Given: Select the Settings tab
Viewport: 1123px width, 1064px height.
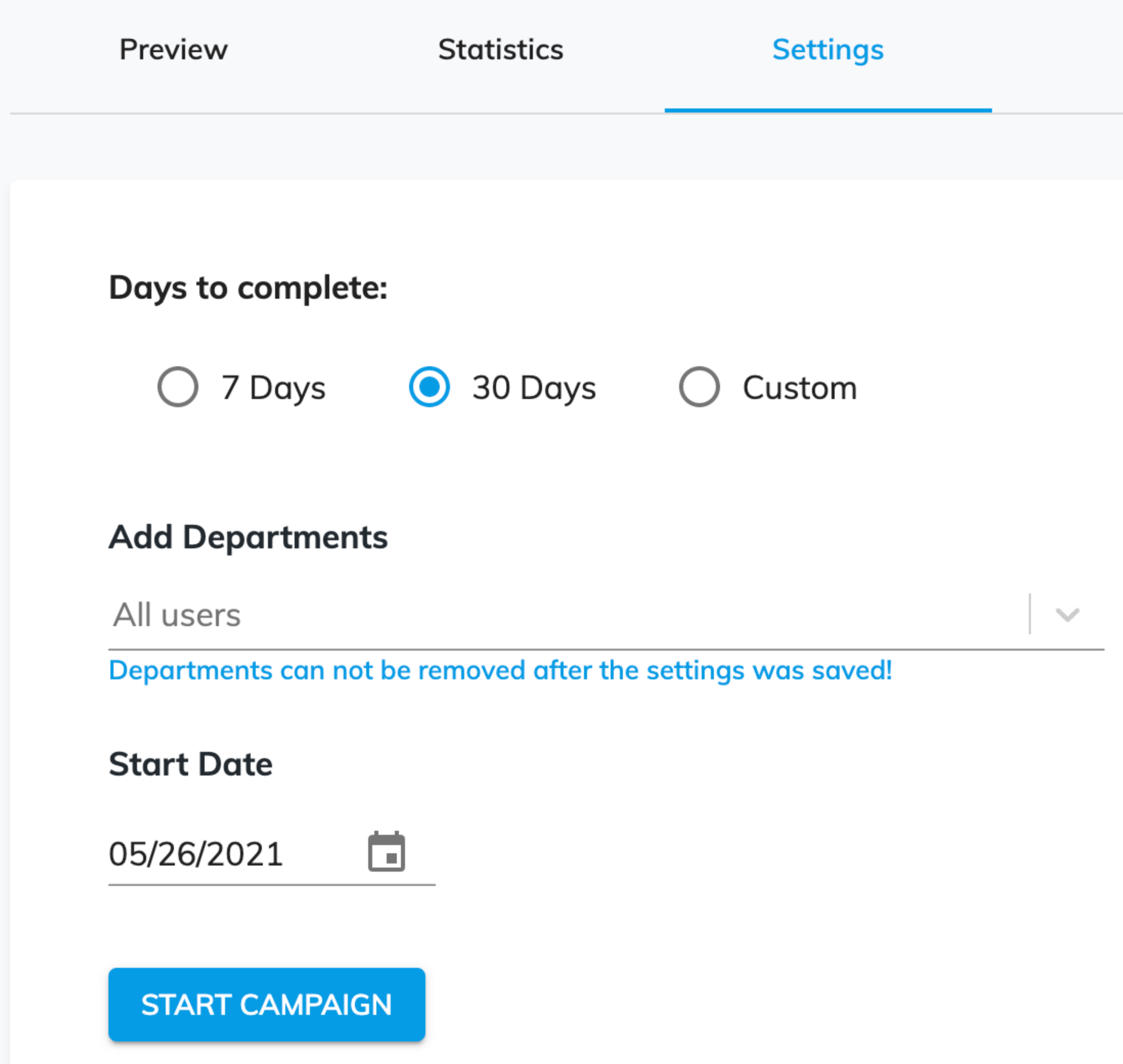Looking at the screenshot, I should coord(827,50).
